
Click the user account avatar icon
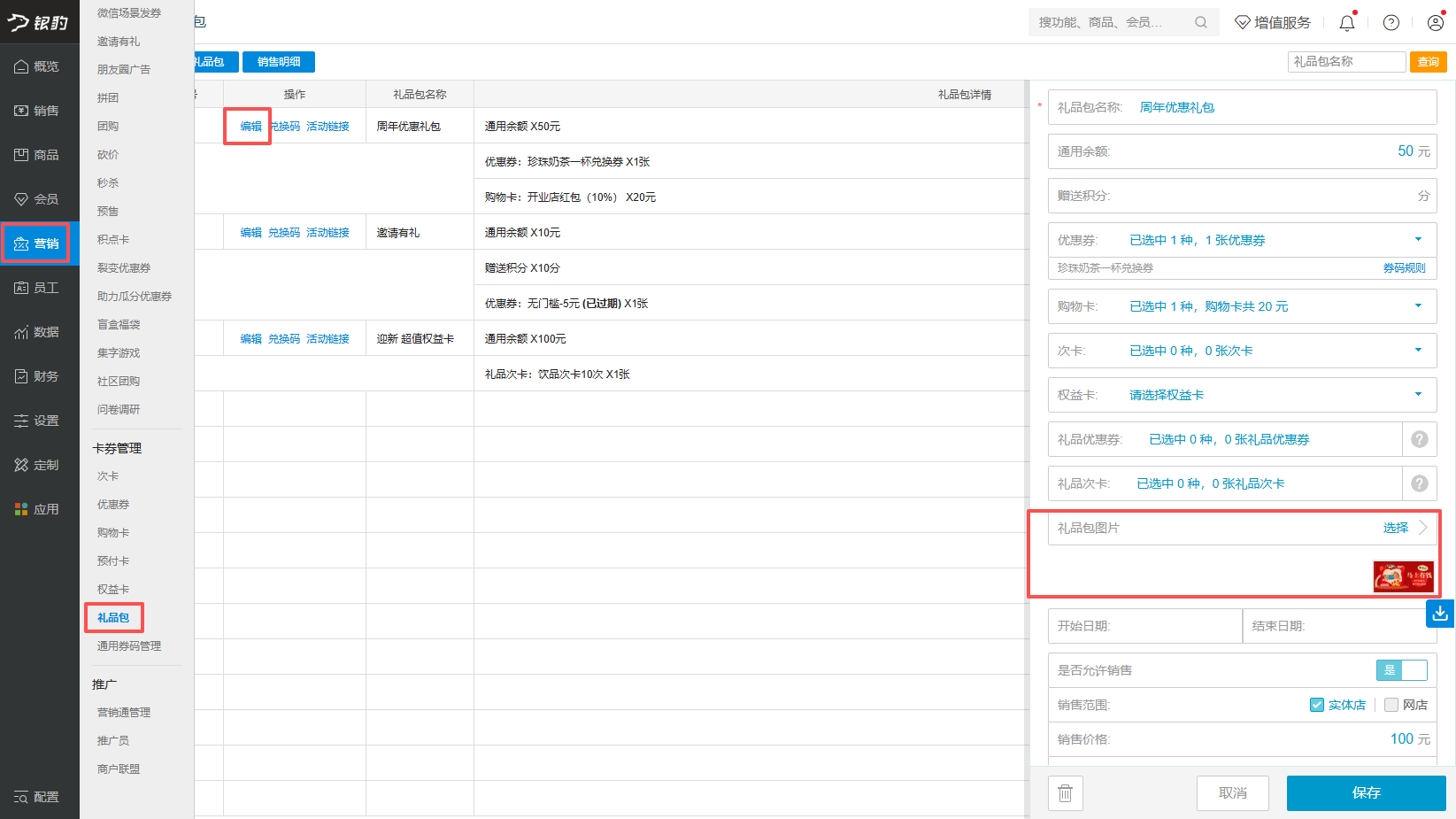(x=1435, y=23)
